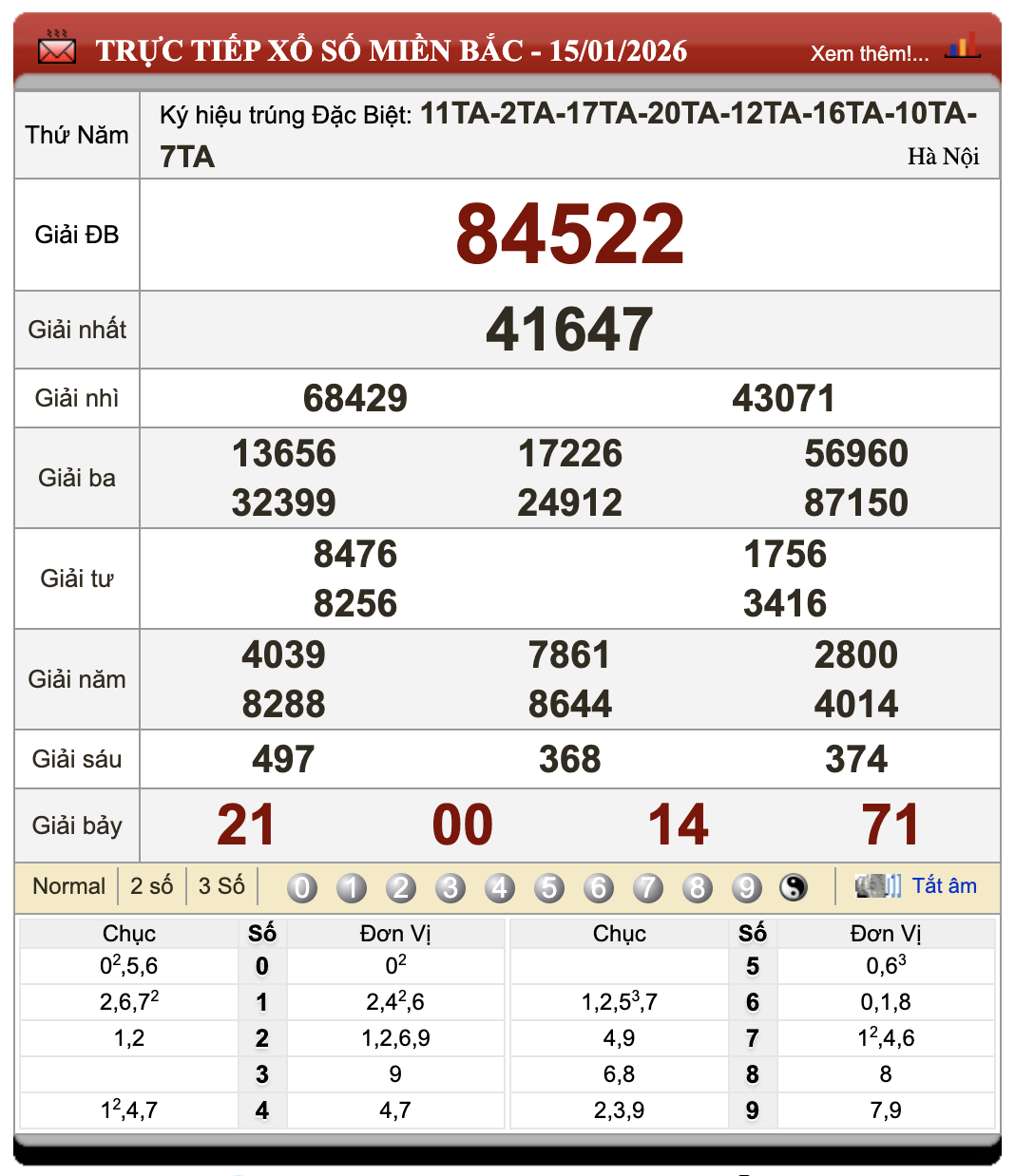Enable the 3 Số display mode
The height and width of the screenshot is (1176, 1015).
click(222, 885)
